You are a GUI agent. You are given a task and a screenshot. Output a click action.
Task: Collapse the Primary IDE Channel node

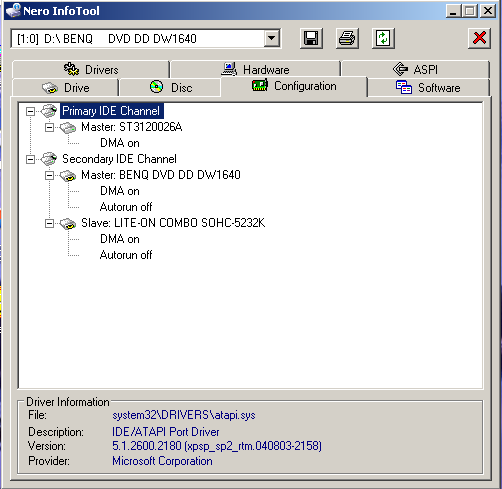coord(30,111)
